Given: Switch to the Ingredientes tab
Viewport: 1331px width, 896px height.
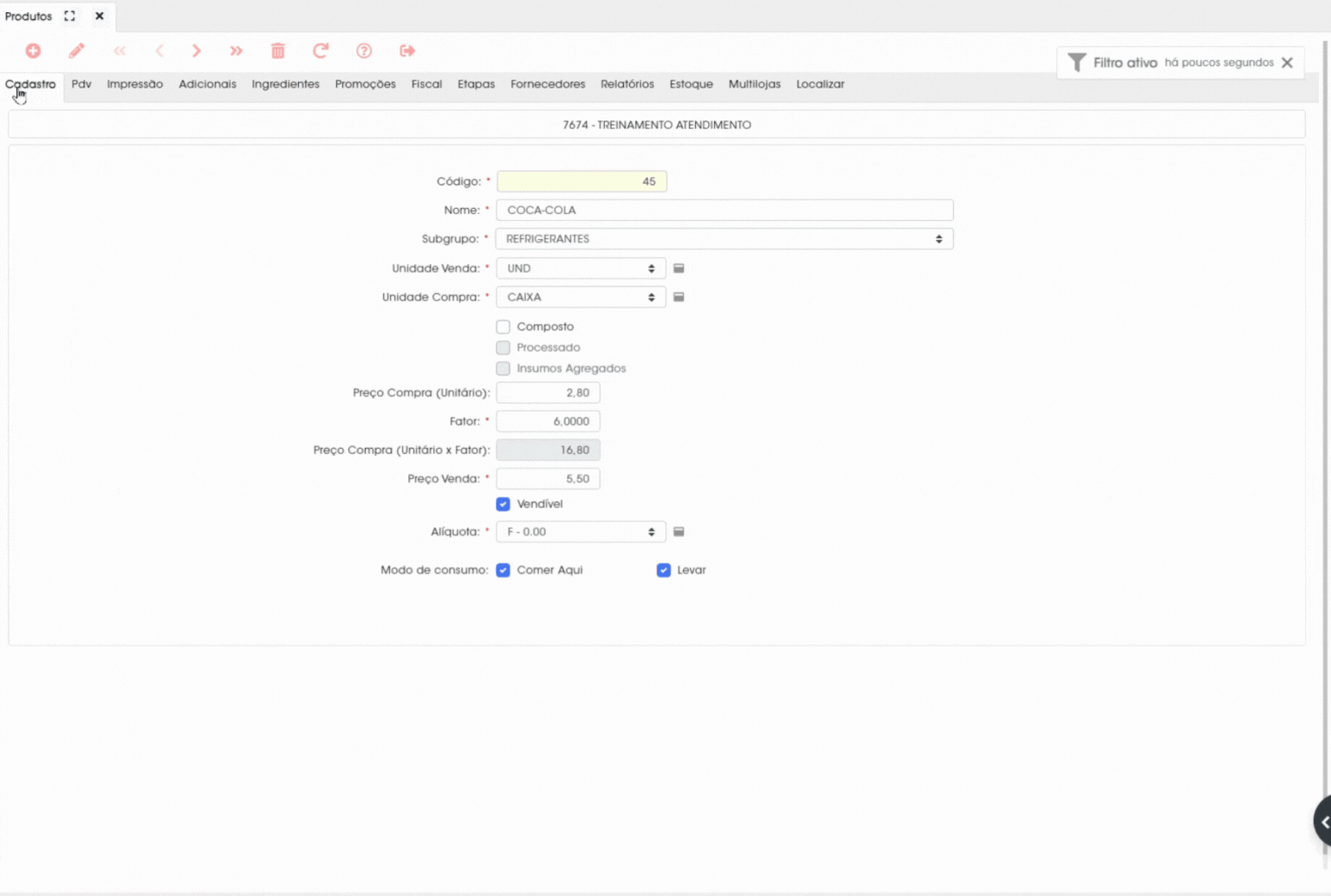Looking at the screenshot, I should tap(286, 84).
